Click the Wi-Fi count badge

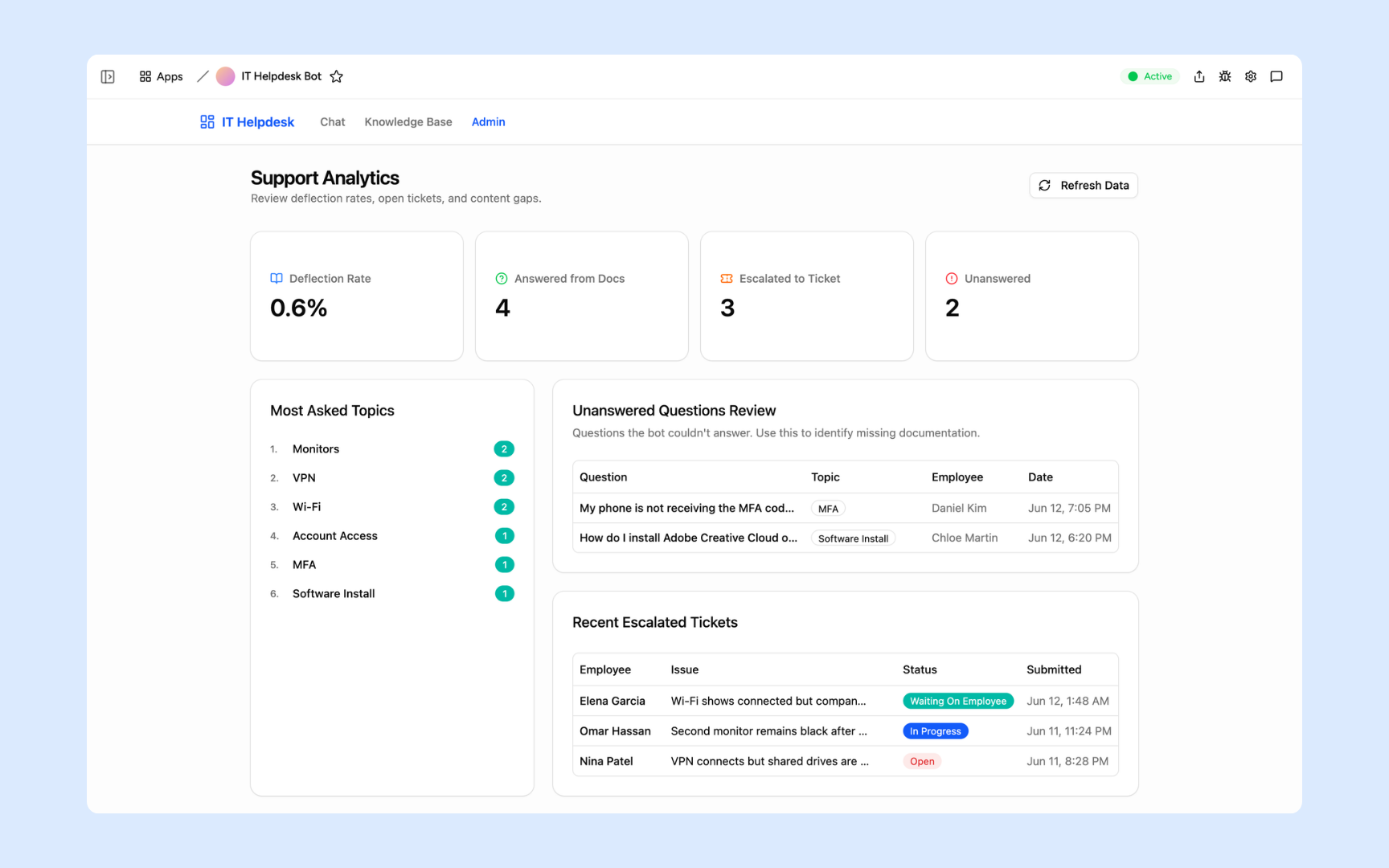click(504, 506)
